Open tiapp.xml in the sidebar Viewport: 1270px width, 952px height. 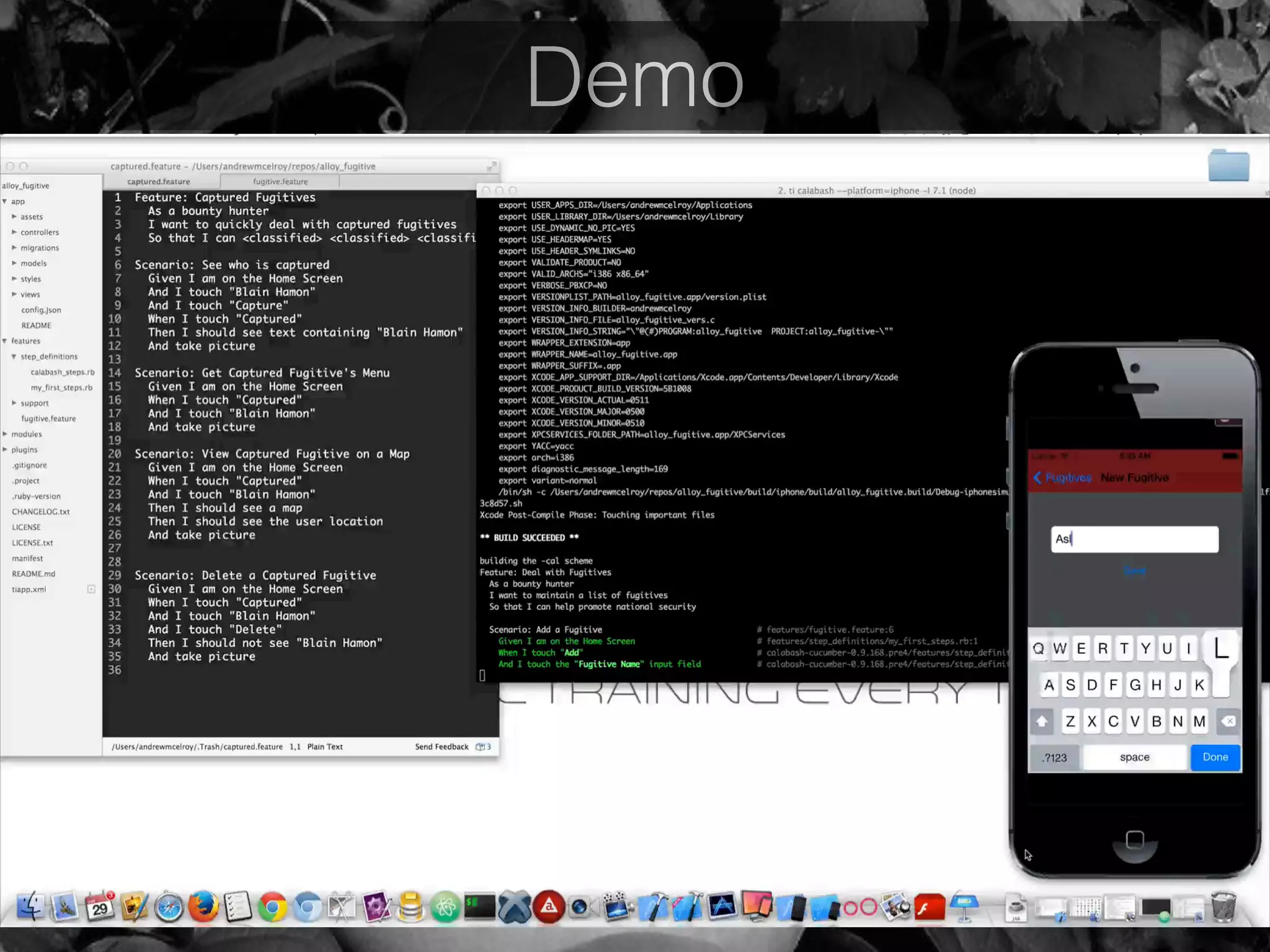tap(29, 589)
